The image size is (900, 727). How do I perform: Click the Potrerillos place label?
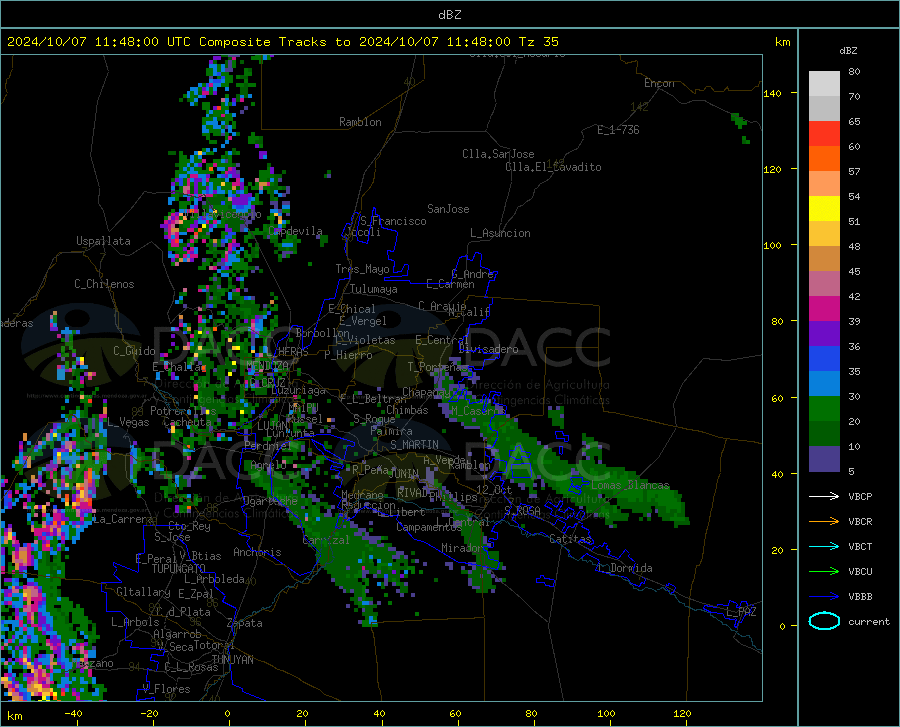click(183, 411)
